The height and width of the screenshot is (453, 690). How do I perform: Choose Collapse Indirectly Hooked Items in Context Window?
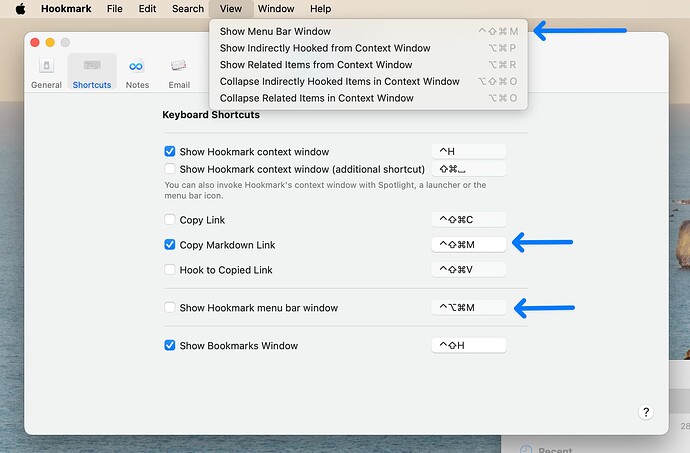tap(368, 81)
